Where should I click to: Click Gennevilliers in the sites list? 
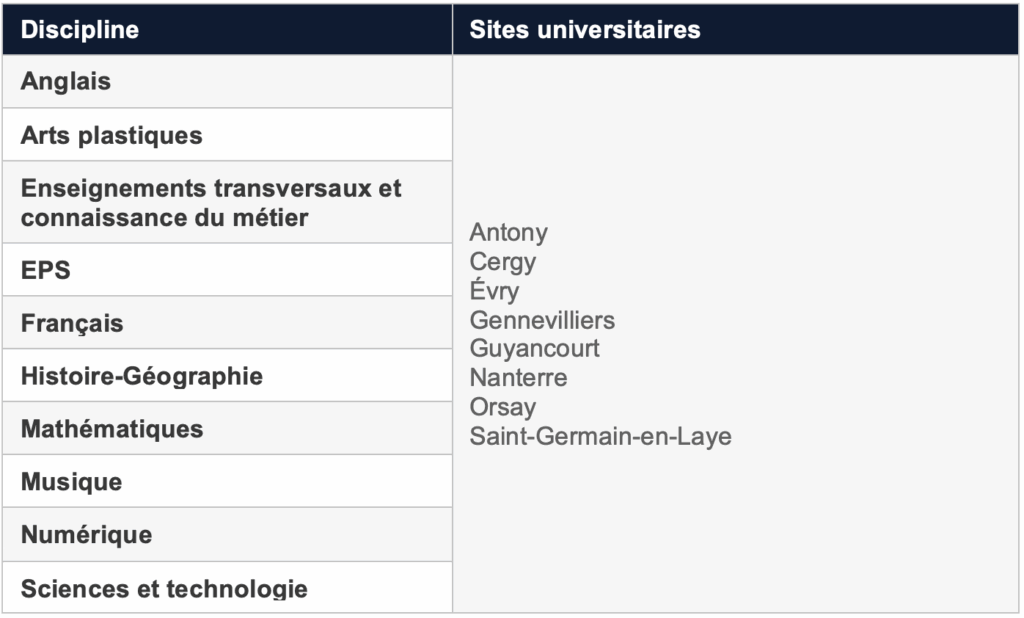point(542,320)
